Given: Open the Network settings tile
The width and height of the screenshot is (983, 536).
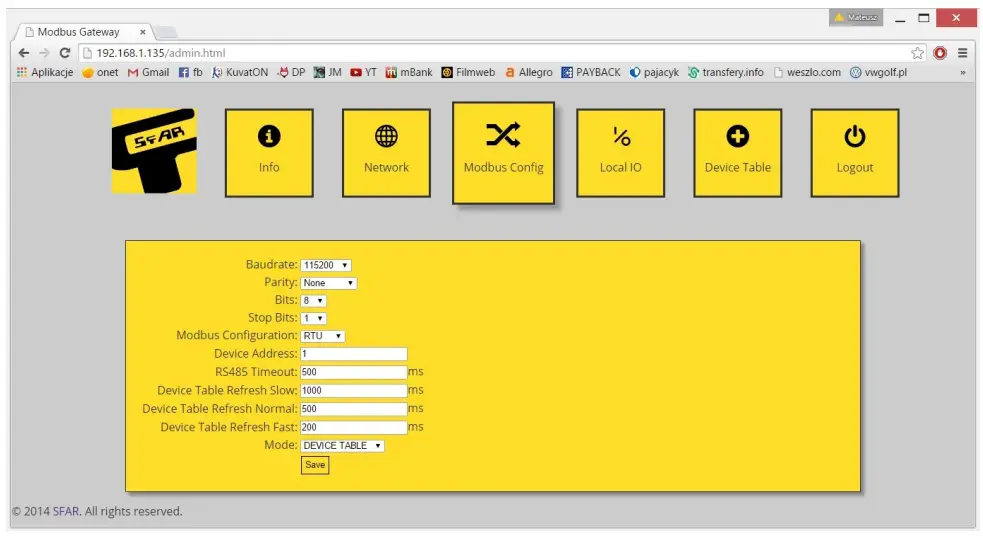Looking at the screenshot, I should 386,153.
